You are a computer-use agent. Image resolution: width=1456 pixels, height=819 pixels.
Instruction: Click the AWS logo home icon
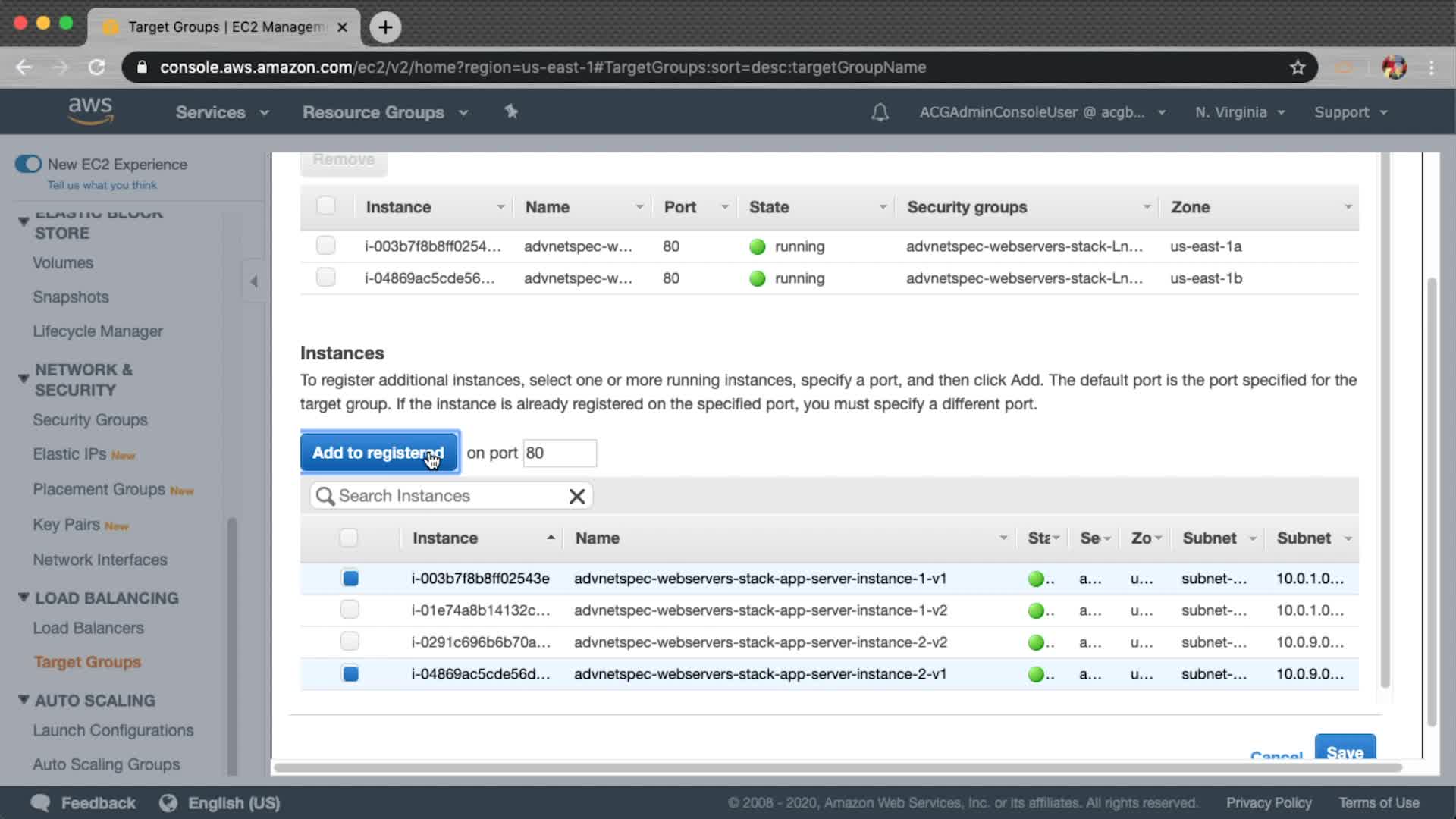90,111
